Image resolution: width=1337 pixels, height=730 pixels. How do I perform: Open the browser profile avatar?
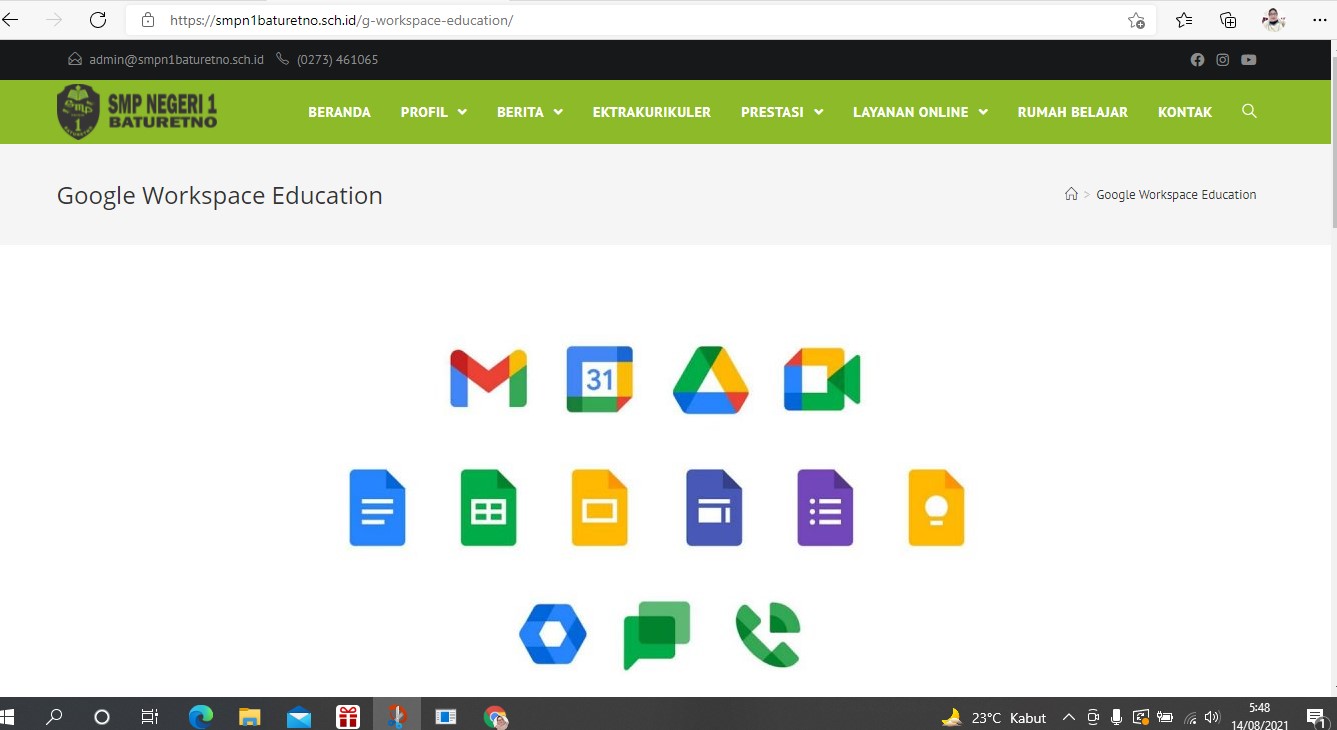click(x=1273, y=20)
